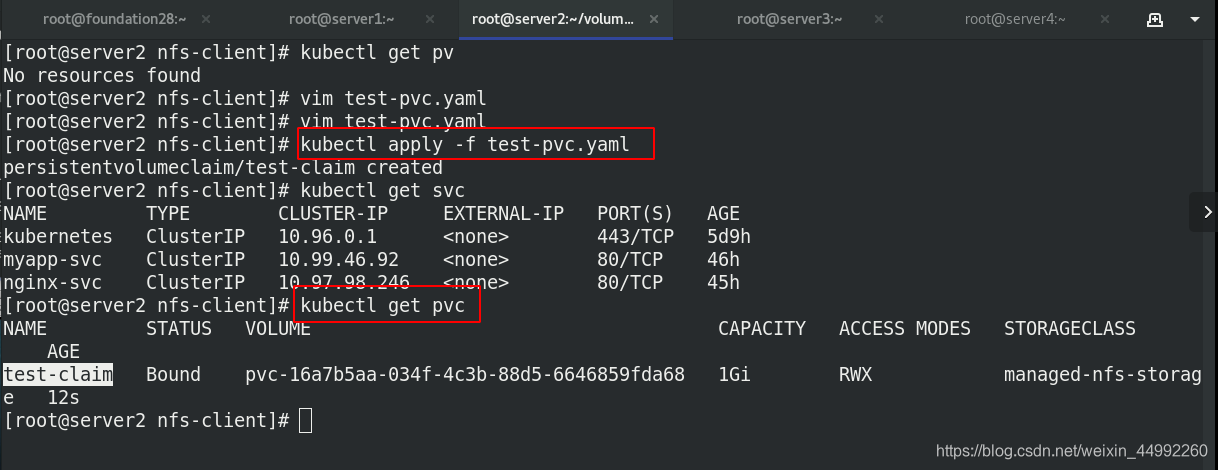The image size is (1218, 470).
Task: Select ClusterIP type in kubernetes row
Action: coord(195,237)
